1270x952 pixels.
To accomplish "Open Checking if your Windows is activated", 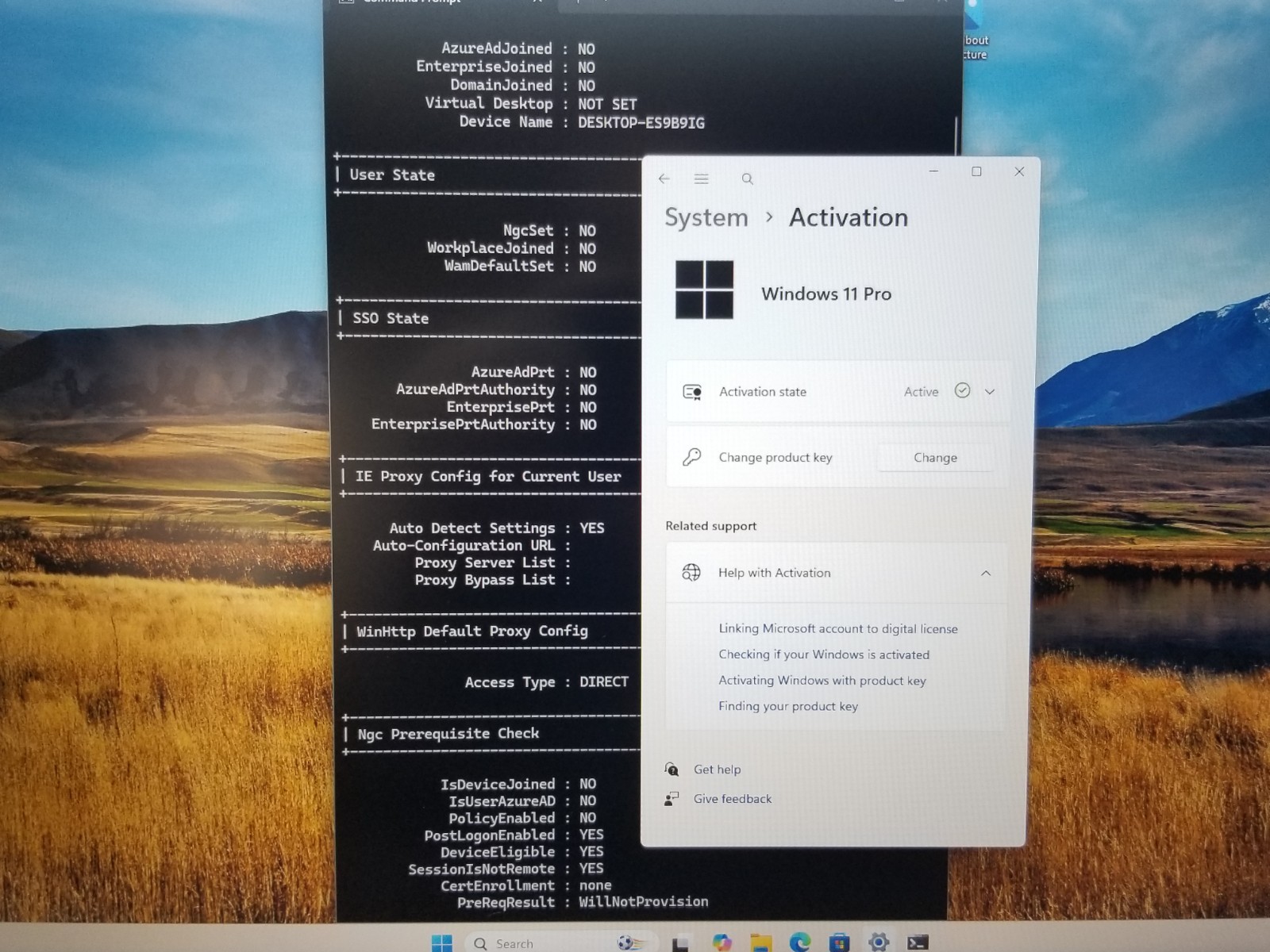I will pyautogui.click(x=824, y=654).
